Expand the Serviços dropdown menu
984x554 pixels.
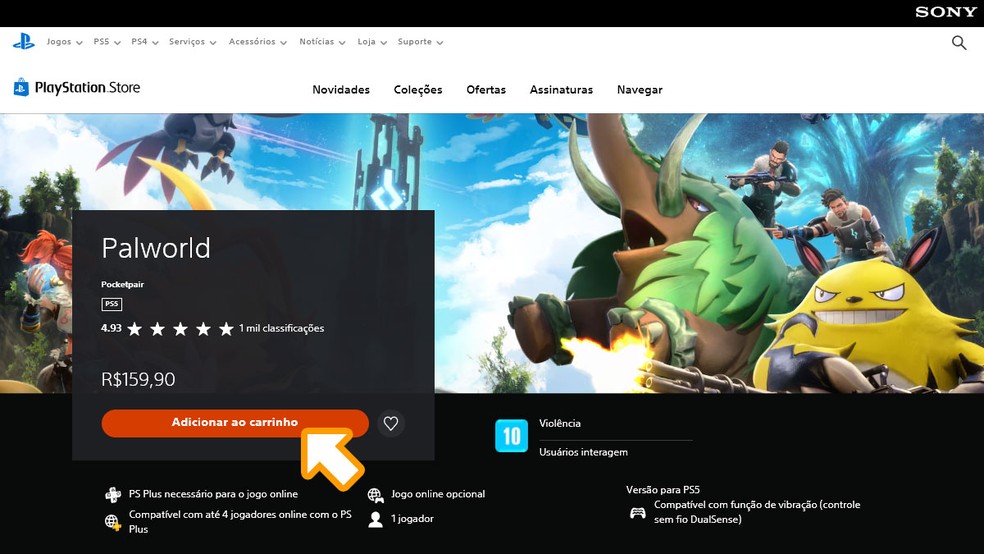193,41
